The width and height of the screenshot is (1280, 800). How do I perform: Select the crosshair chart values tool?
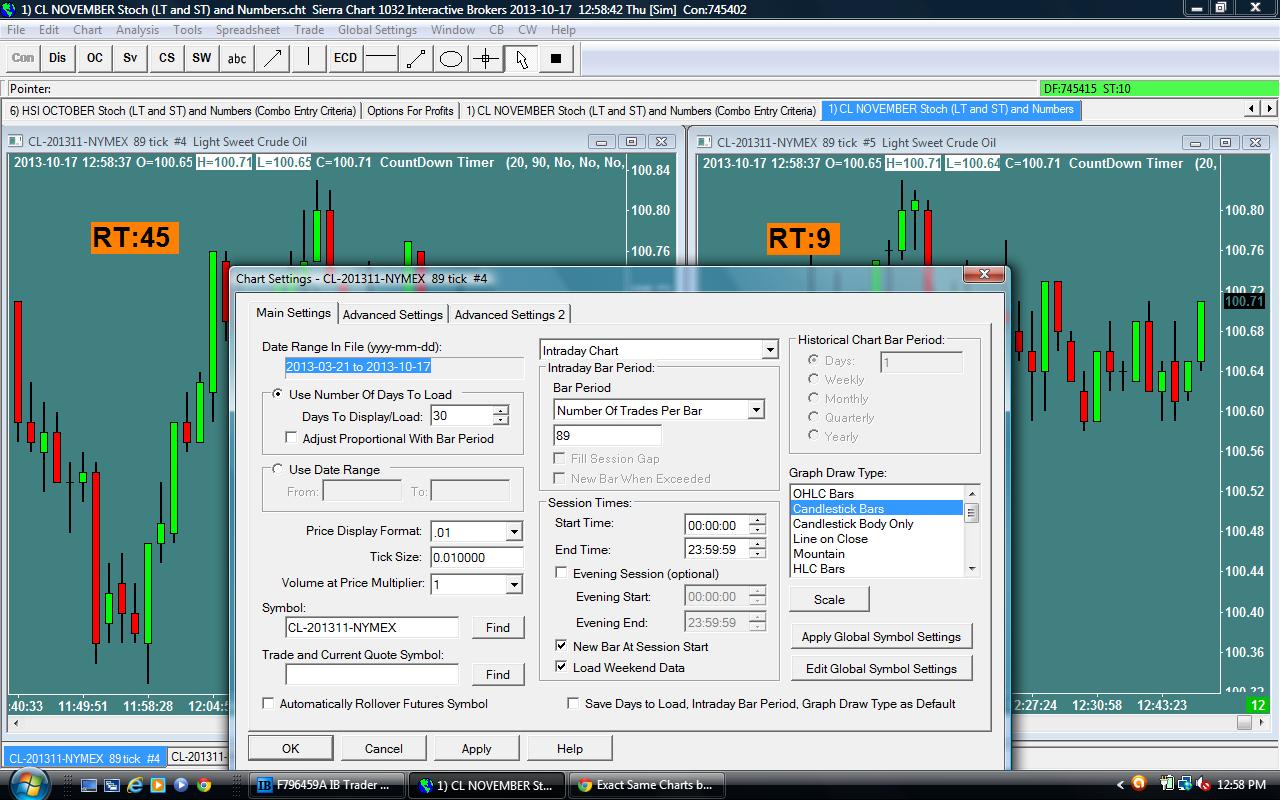pyautogui.click(x=486, y=58)
